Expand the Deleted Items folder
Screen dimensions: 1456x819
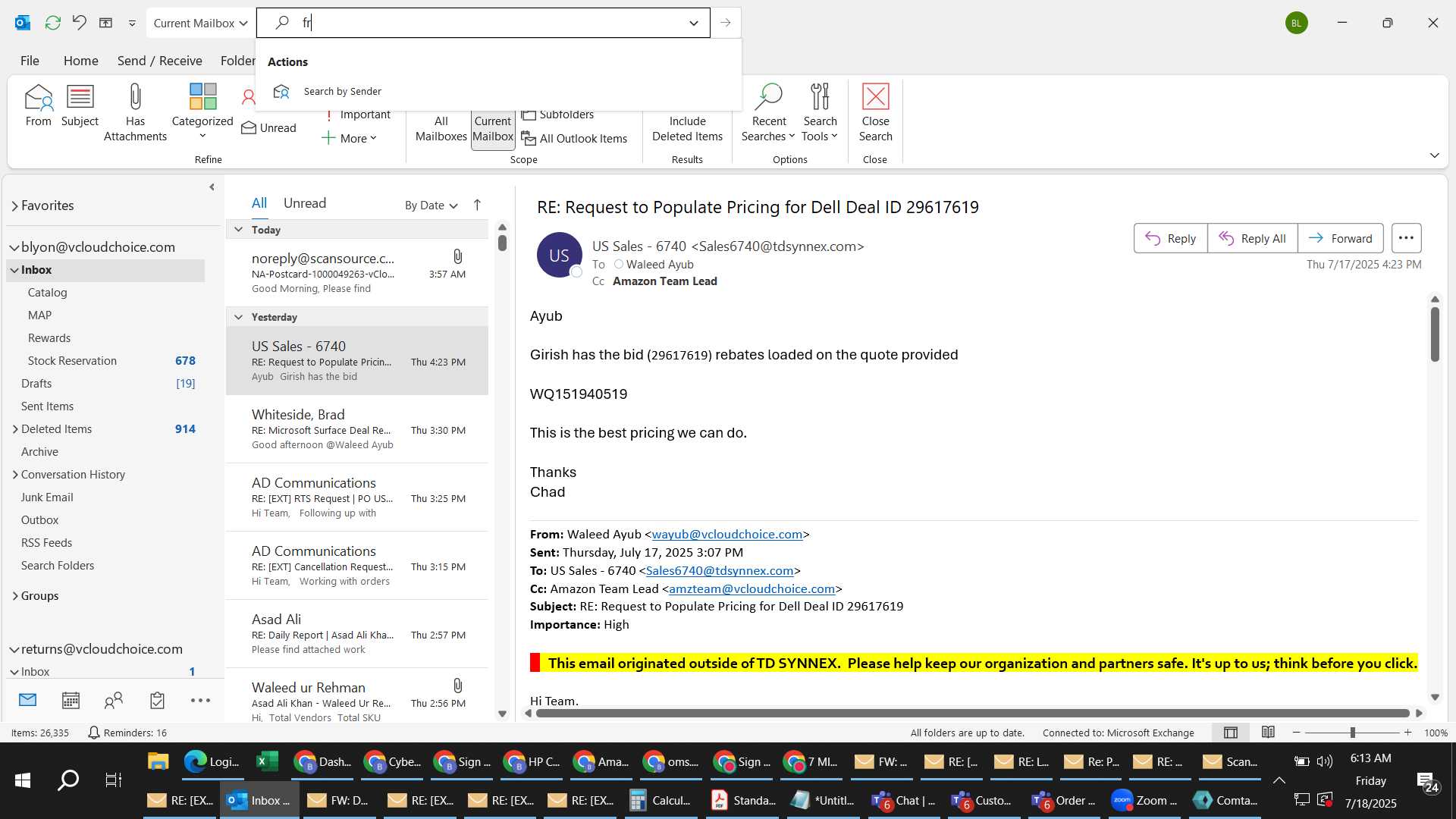(x=14, y=429)
